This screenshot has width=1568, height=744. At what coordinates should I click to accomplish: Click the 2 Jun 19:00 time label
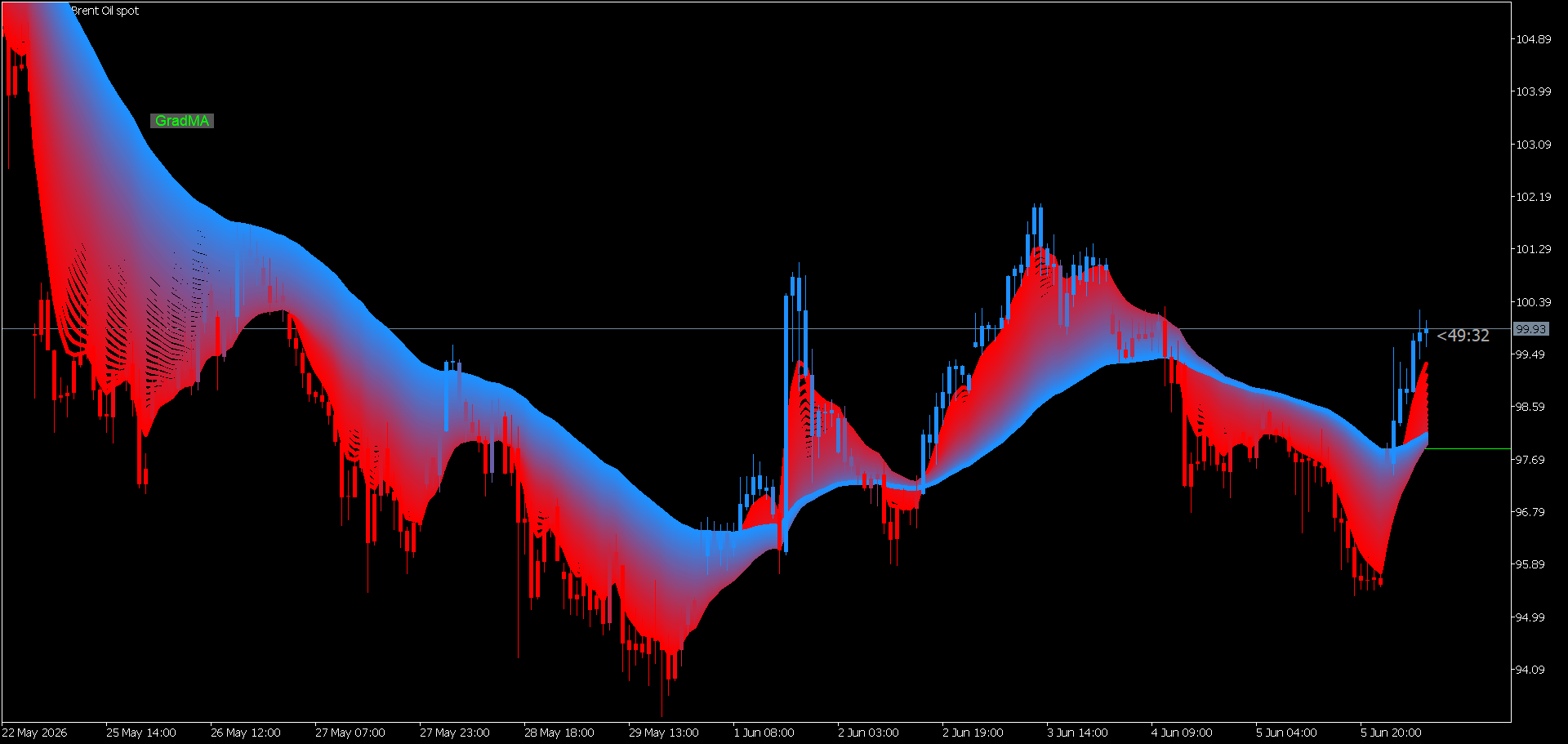[973, 733]
